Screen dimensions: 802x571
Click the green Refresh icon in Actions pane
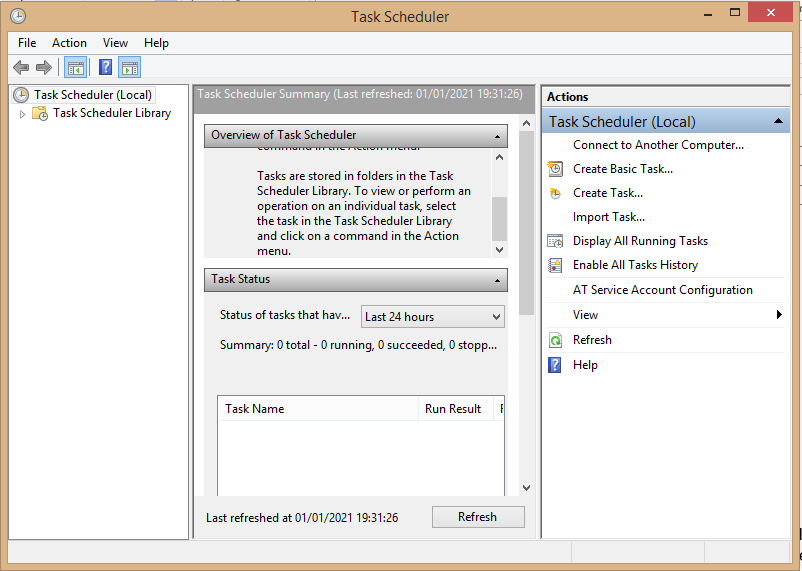coord(555,340)
